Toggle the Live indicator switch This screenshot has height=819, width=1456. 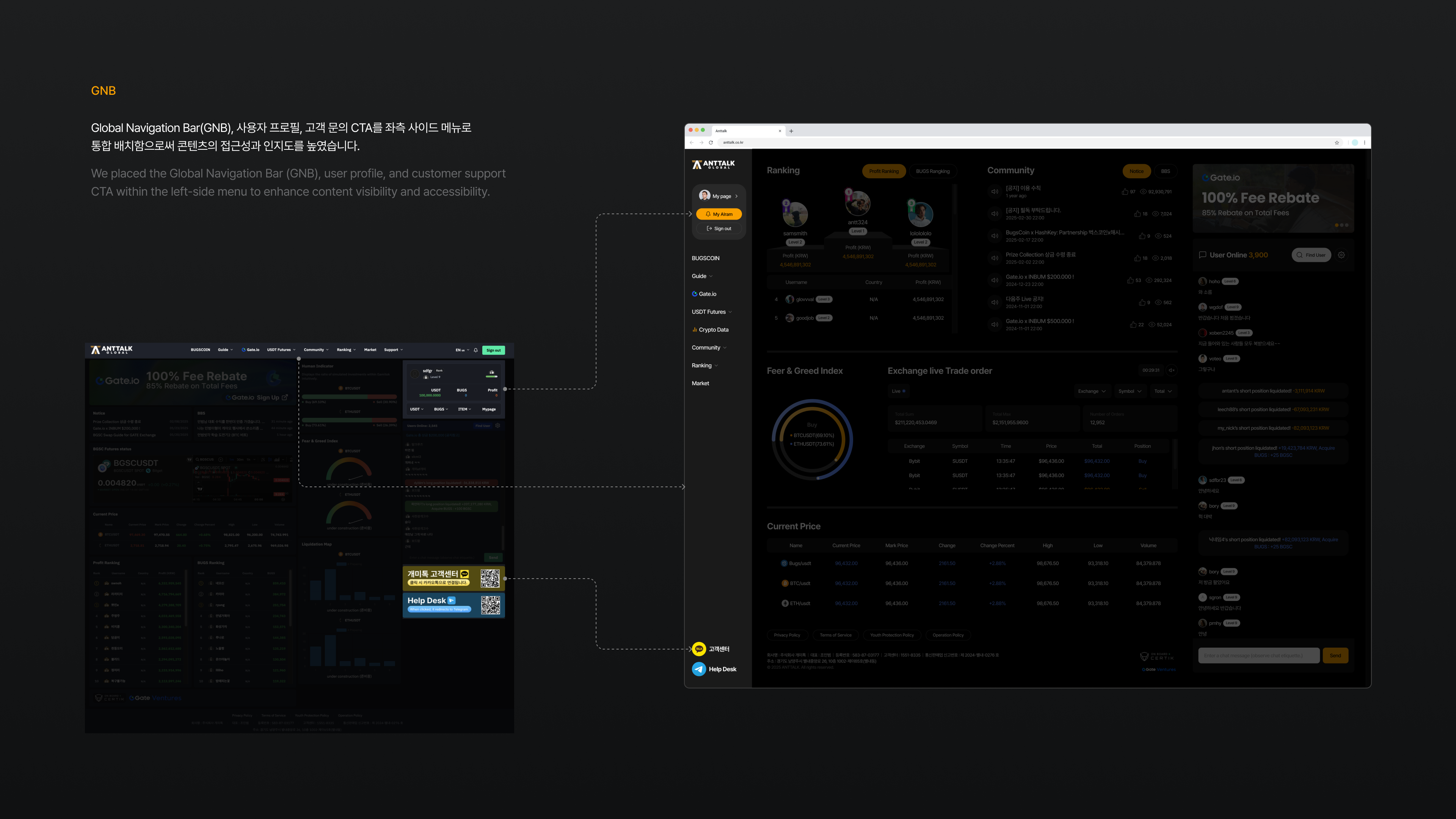click(x=899, y=391)
